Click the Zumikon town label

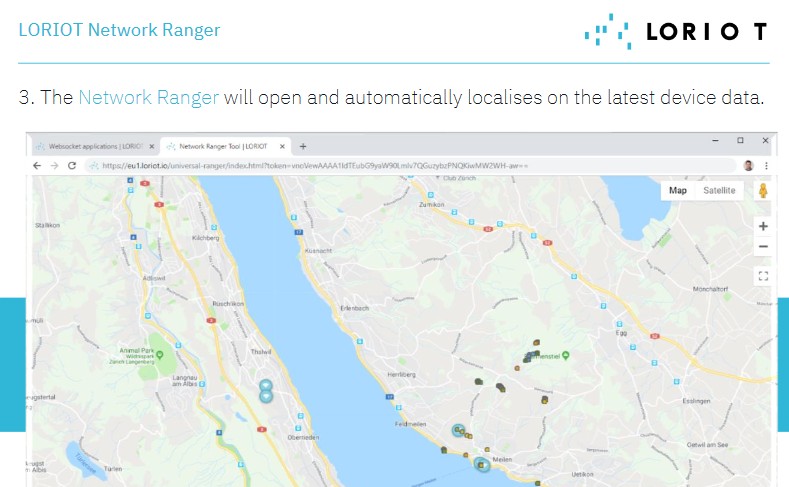click(431, 204)
